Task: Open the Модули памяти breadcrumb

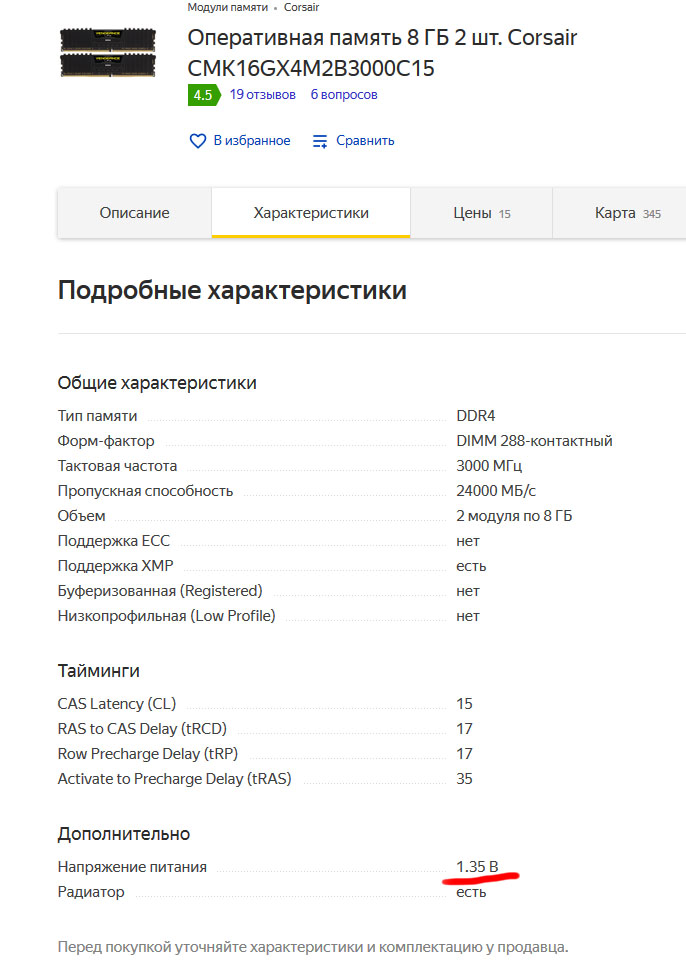Action: (227, 8)
